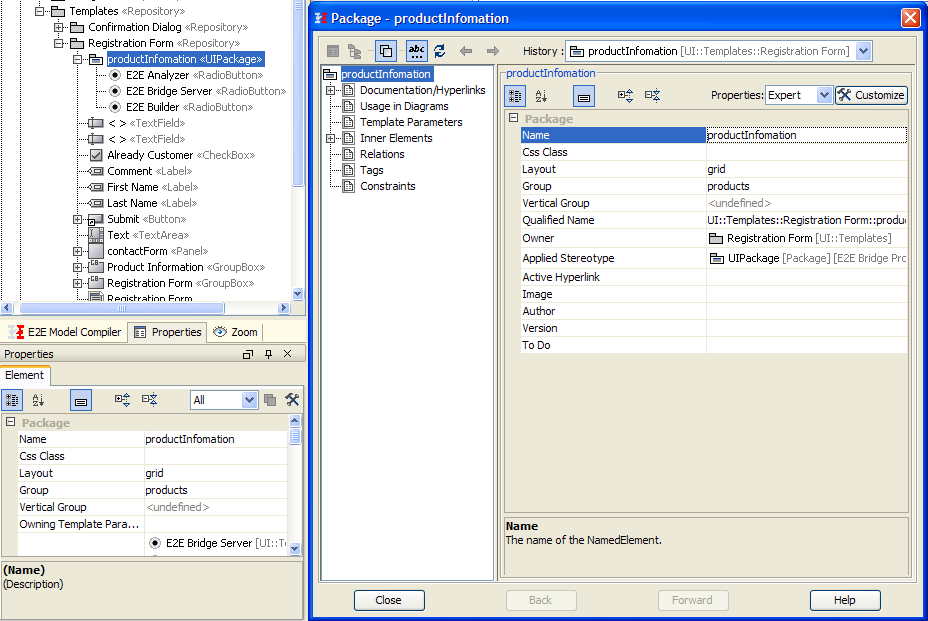Click collapse all icon in dialog properties toolbar
Viewport: 928px width, 621px height.
point(653,96)
